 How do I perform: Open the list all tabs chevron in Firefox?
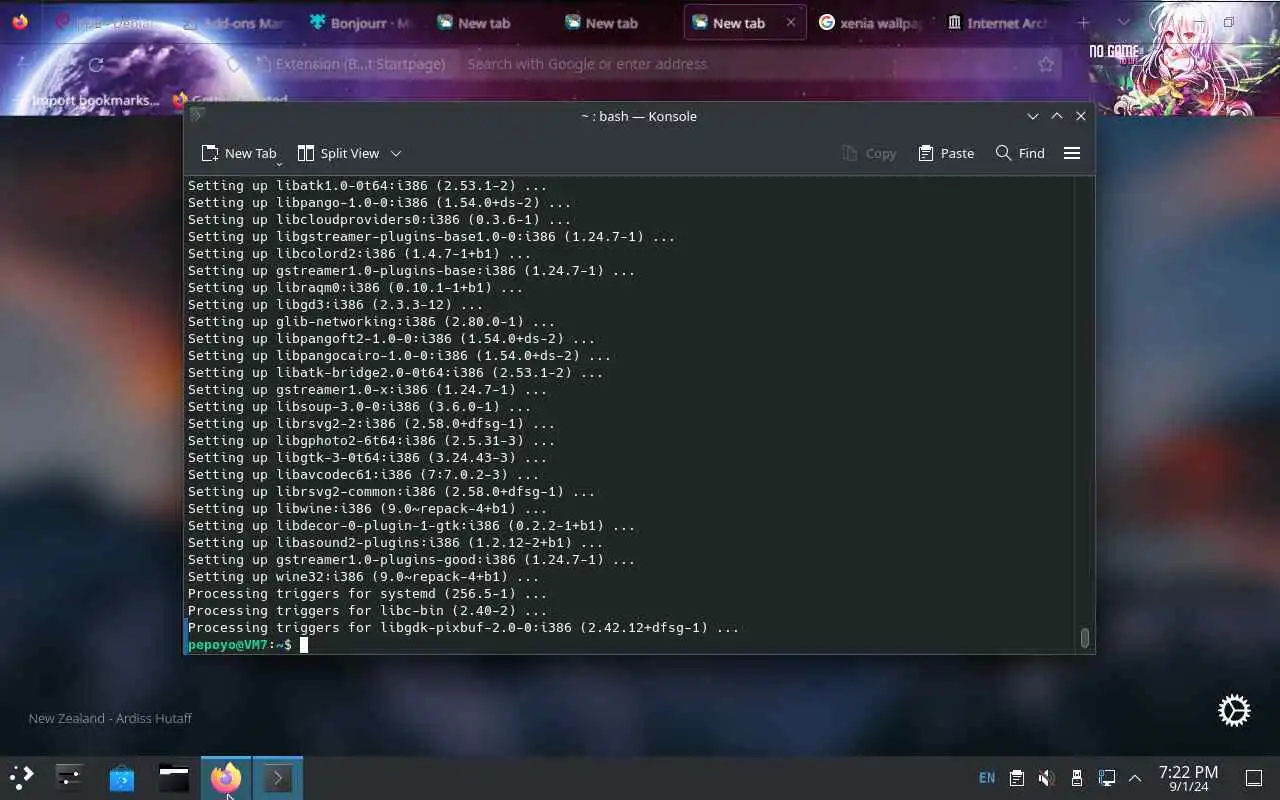click(1123, 22)
